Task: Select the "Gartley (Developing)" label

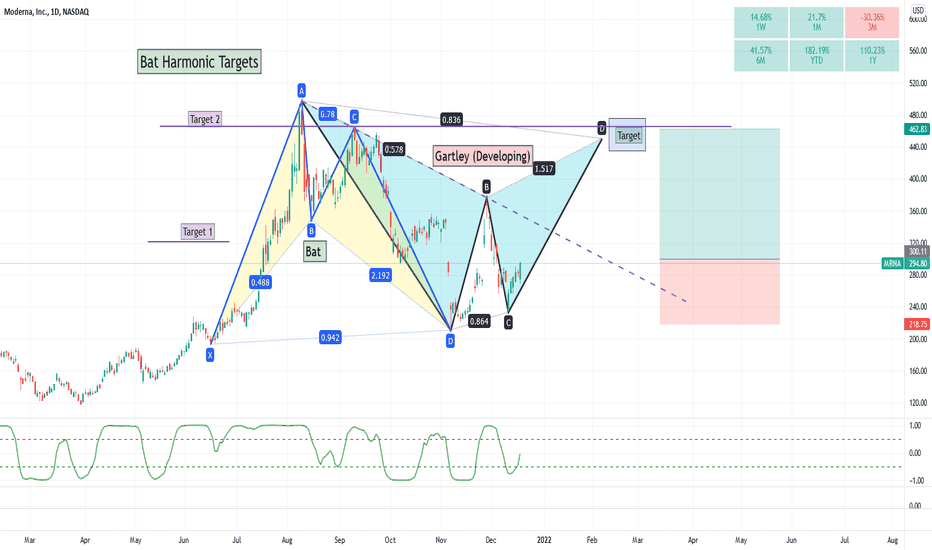Action: [483, 156]
